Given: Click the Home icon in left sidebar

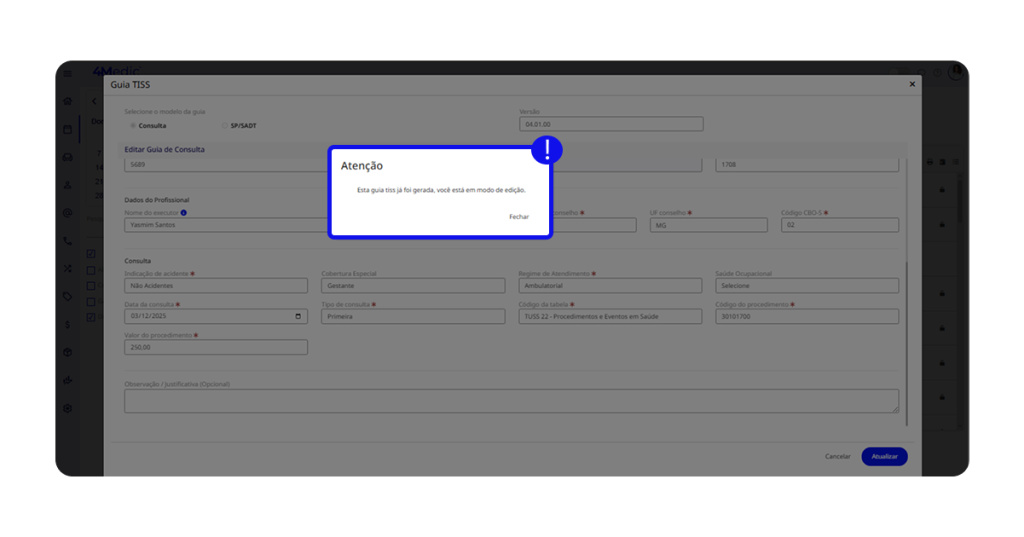Looking at the screenshot, I should pos(68,101).
